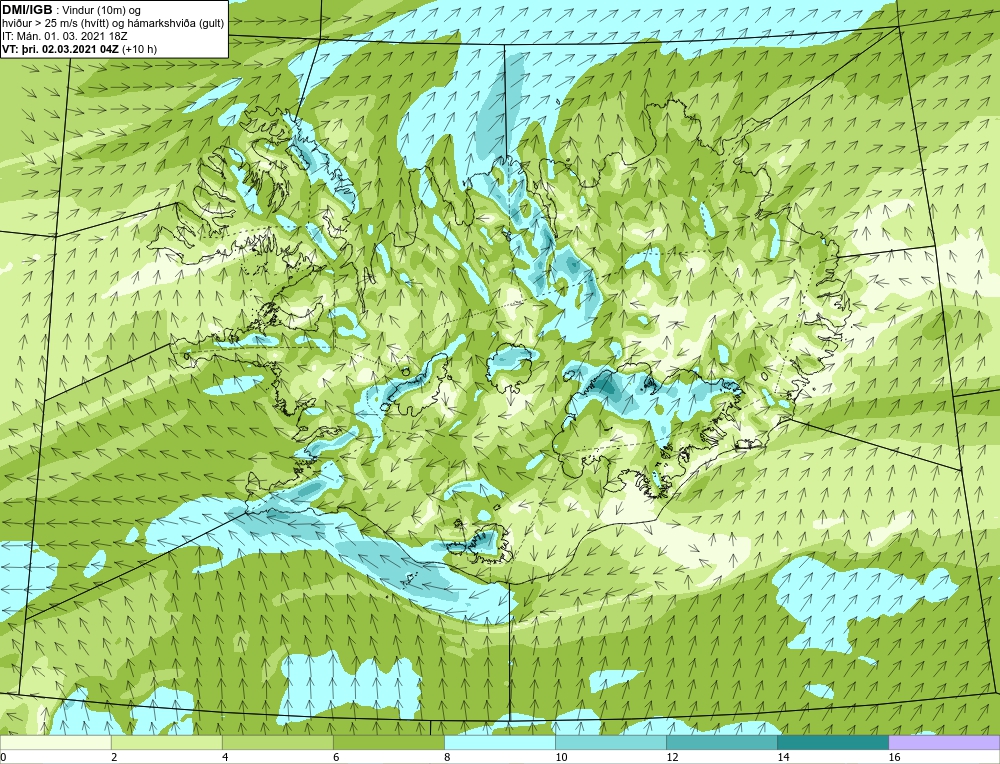Screen dimensions: 1000x764
Task: Click the 0–2 m/s palest legend swatch
Action: click(55, 742)
